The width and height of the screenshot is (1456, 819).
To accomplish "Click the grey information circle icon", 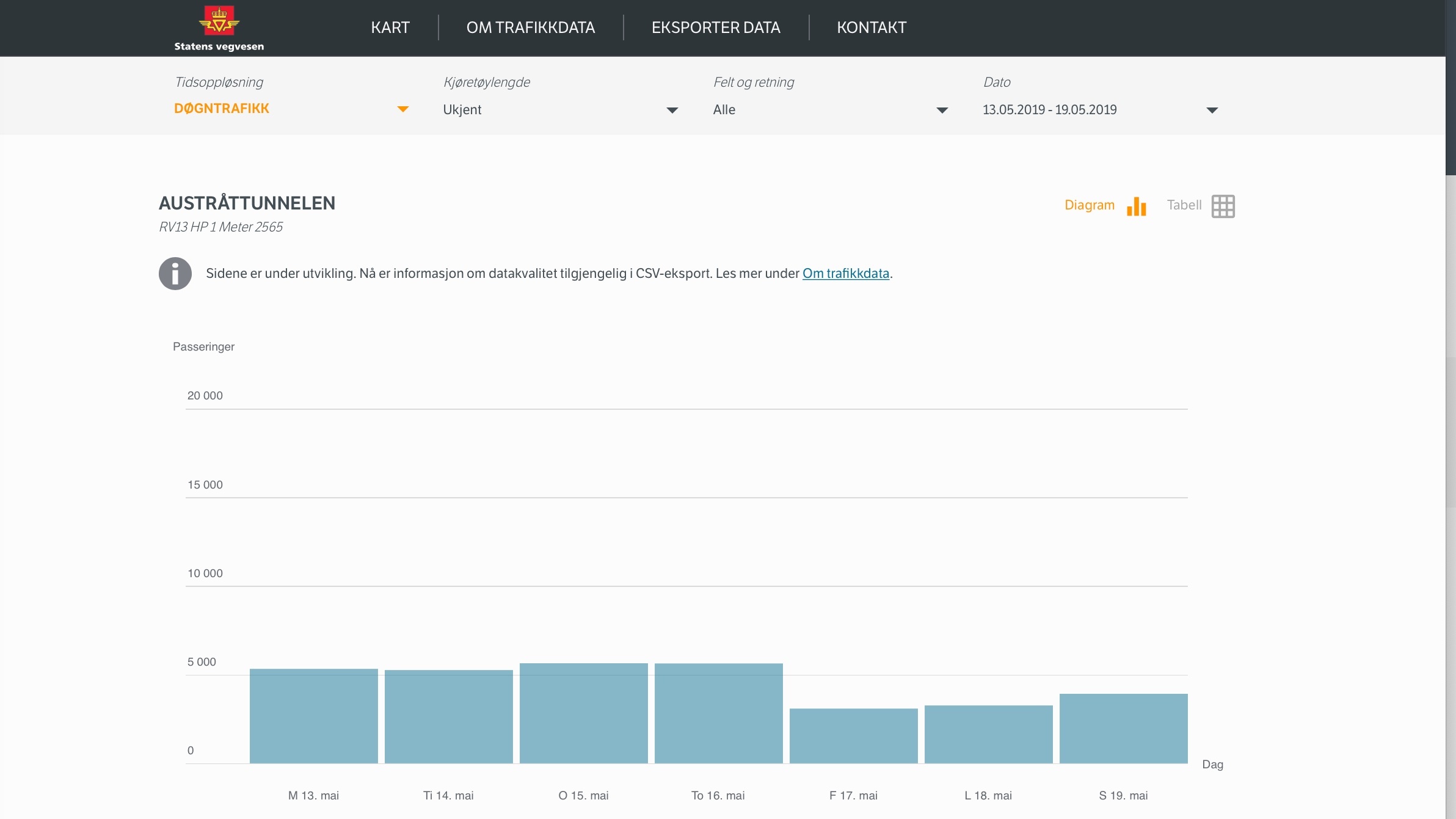I will point(175,273).
